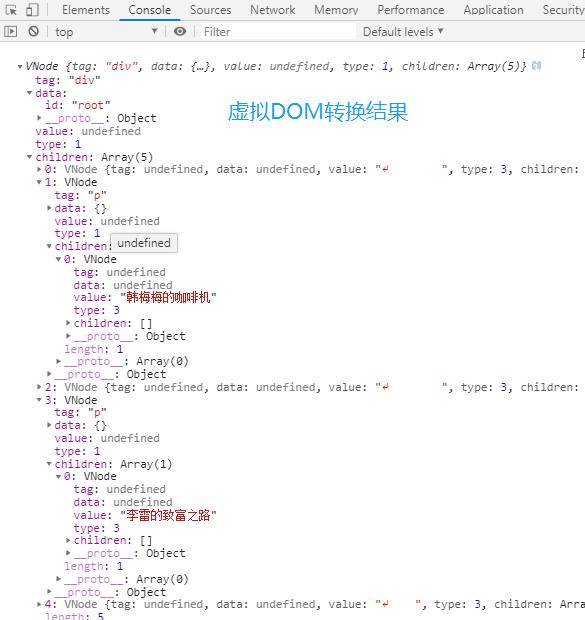
Task: Collapse children of child 1 VNode
Action: click(x=49, y=246)
